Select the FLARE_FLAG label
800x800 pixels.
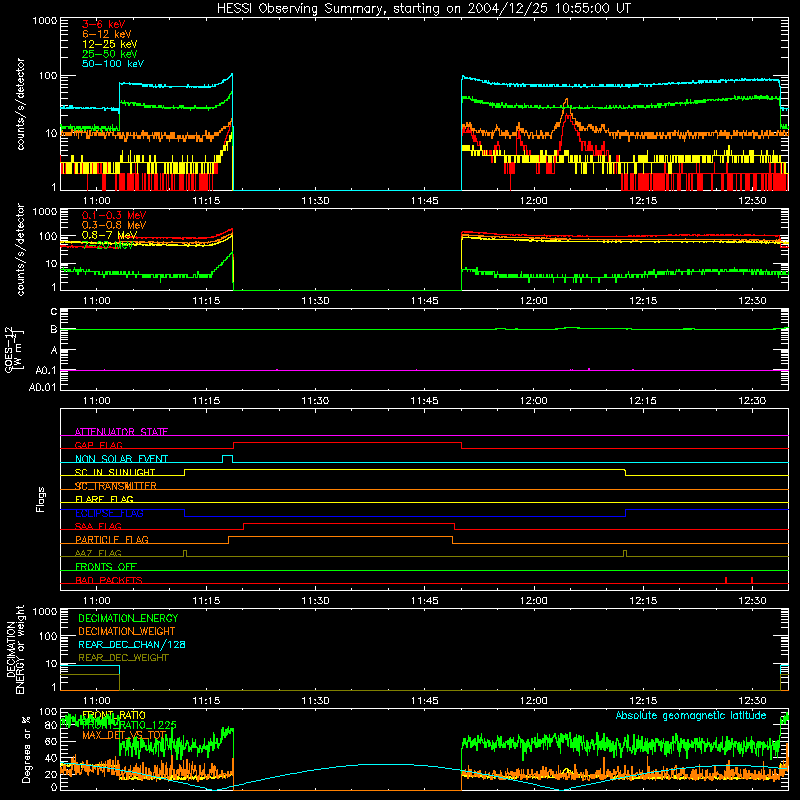(104, 499)
